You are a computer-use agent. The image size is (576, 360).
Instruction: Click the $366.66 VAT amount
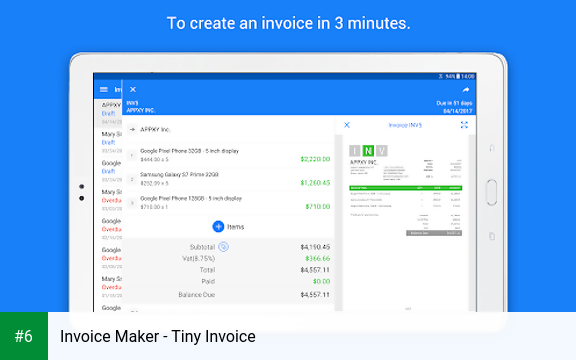click(317, 259)
